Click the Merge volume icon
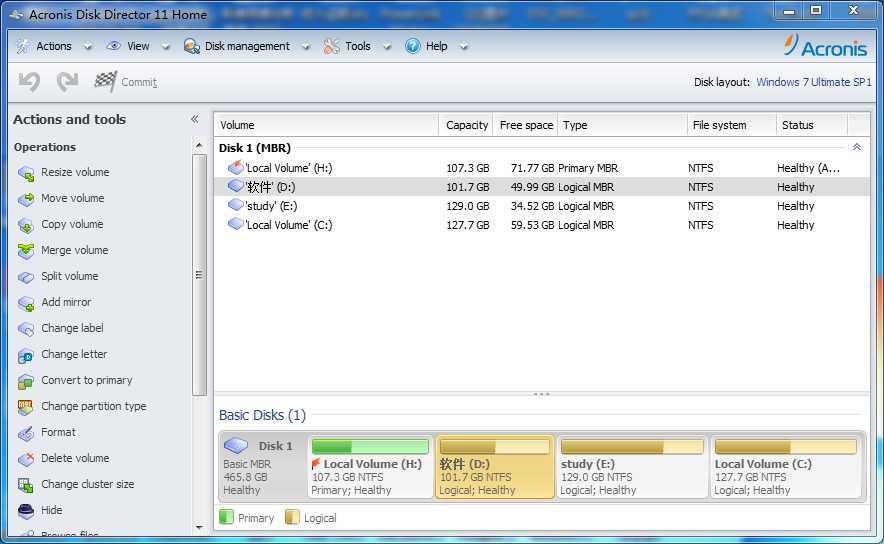 [26, 251]
